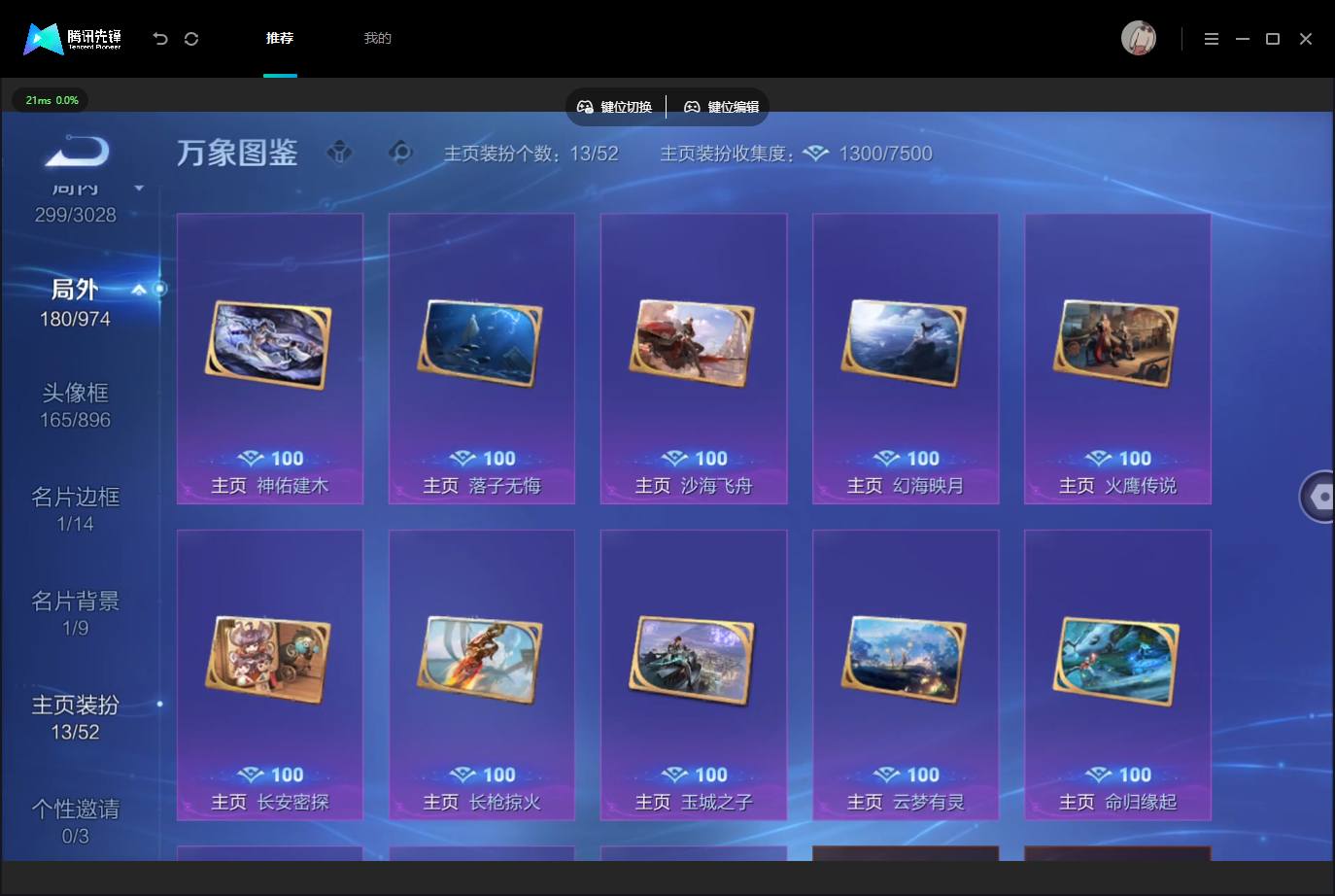This screenshot has height=896, width=1335.
Task: Click the 局内 299/3028 label
Action: coord(75,202)
